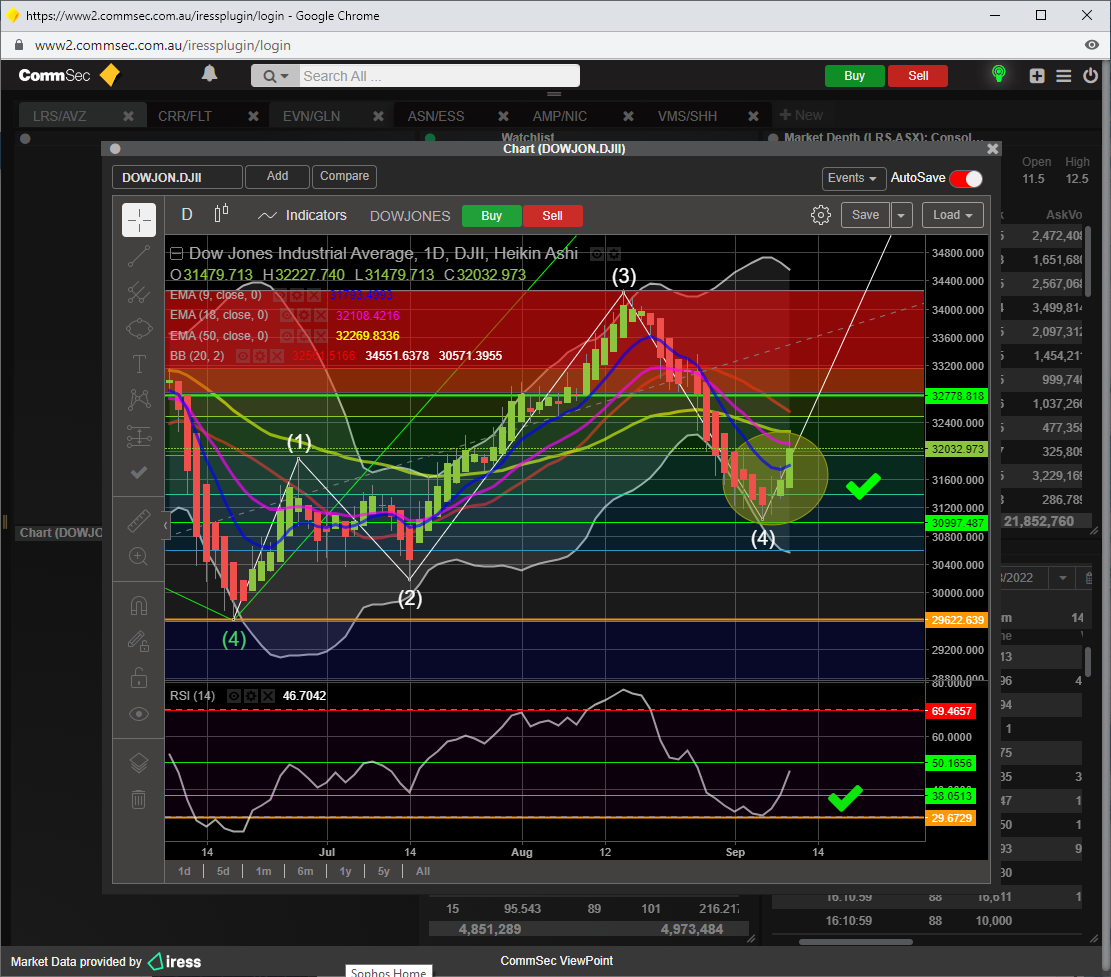Edit the DOWJON.DJII symbol field
This screenshot has width=1111, height=977.
click(x=177, y=177)
